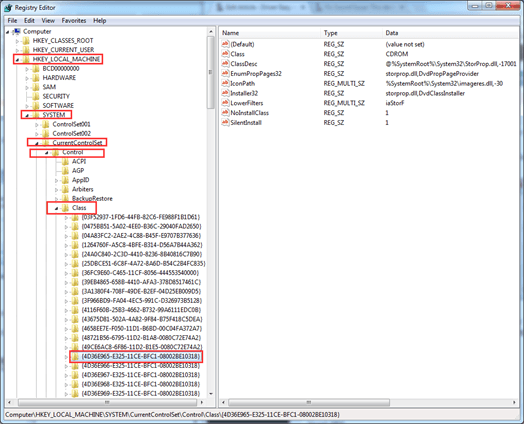Image resolution: width=524 pixels, height=424 pixels.
Task: Collapse the CurrentControlSet node
Action: pyautogui.click(x=37, y=143)
